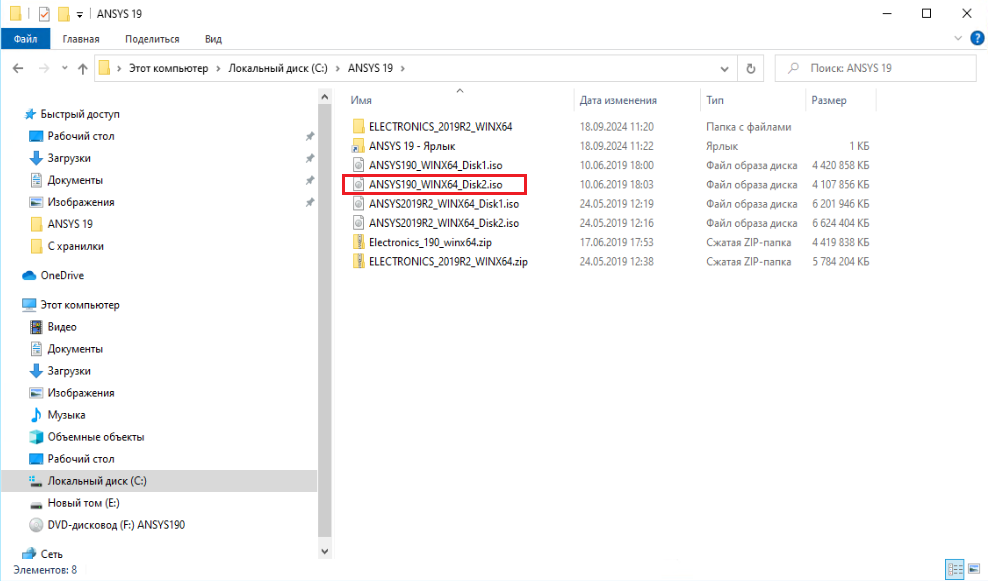Unpin Рабочий стол using its pin icon
This screenshot has height=581, width=988.
coord(309,136)
